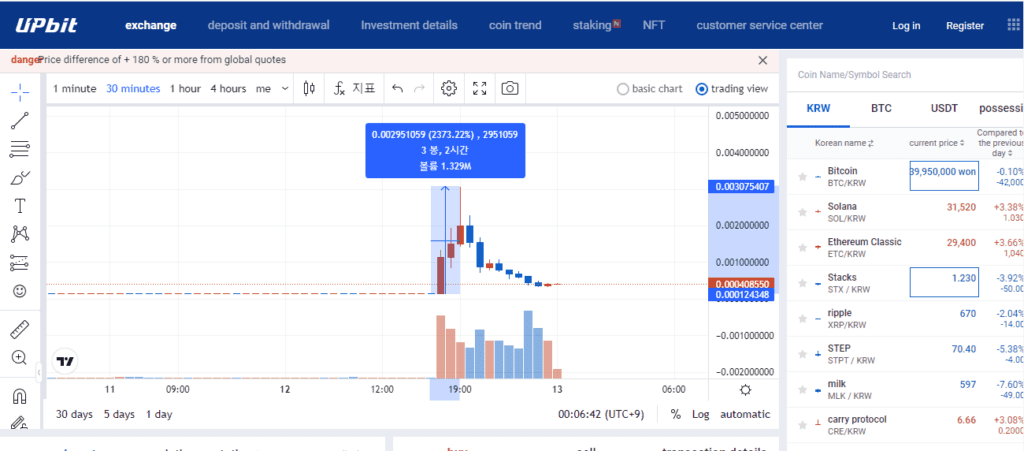
Task: Set chart interval to 4 hours
Action: coord(228,89)
